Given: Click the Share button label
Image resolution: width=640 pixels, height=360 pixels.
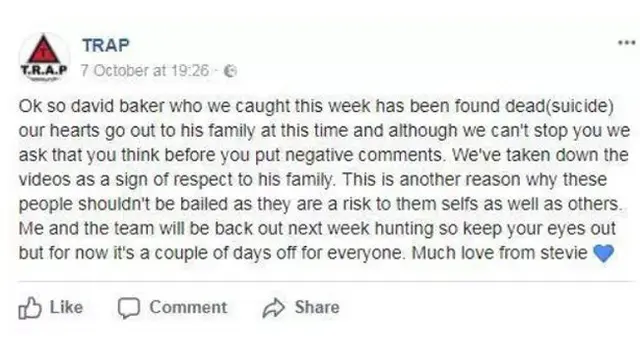Looking at the screenshot, I should (317, 307).
